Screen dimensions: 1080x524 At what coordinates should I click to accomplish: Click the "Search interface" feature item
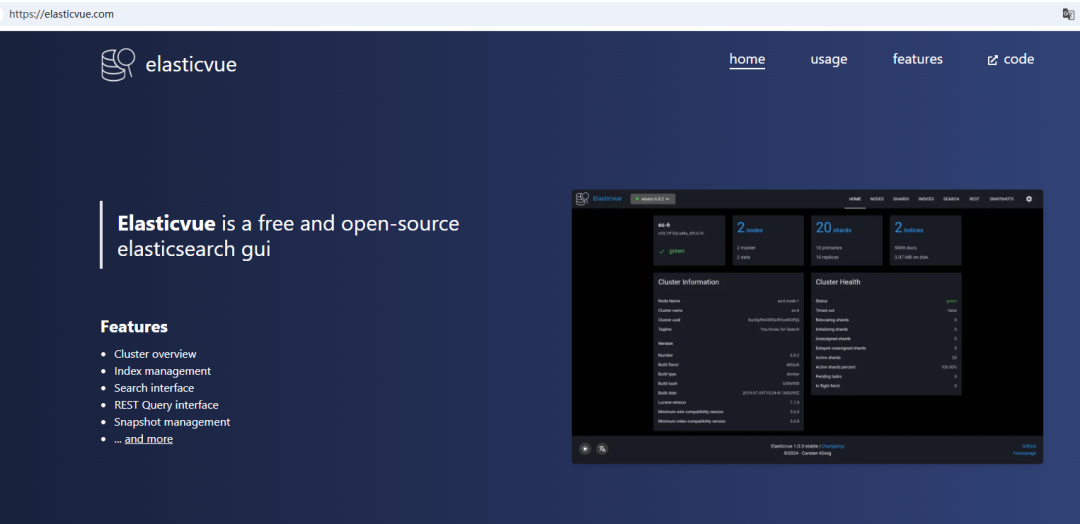tap(154, 388)
